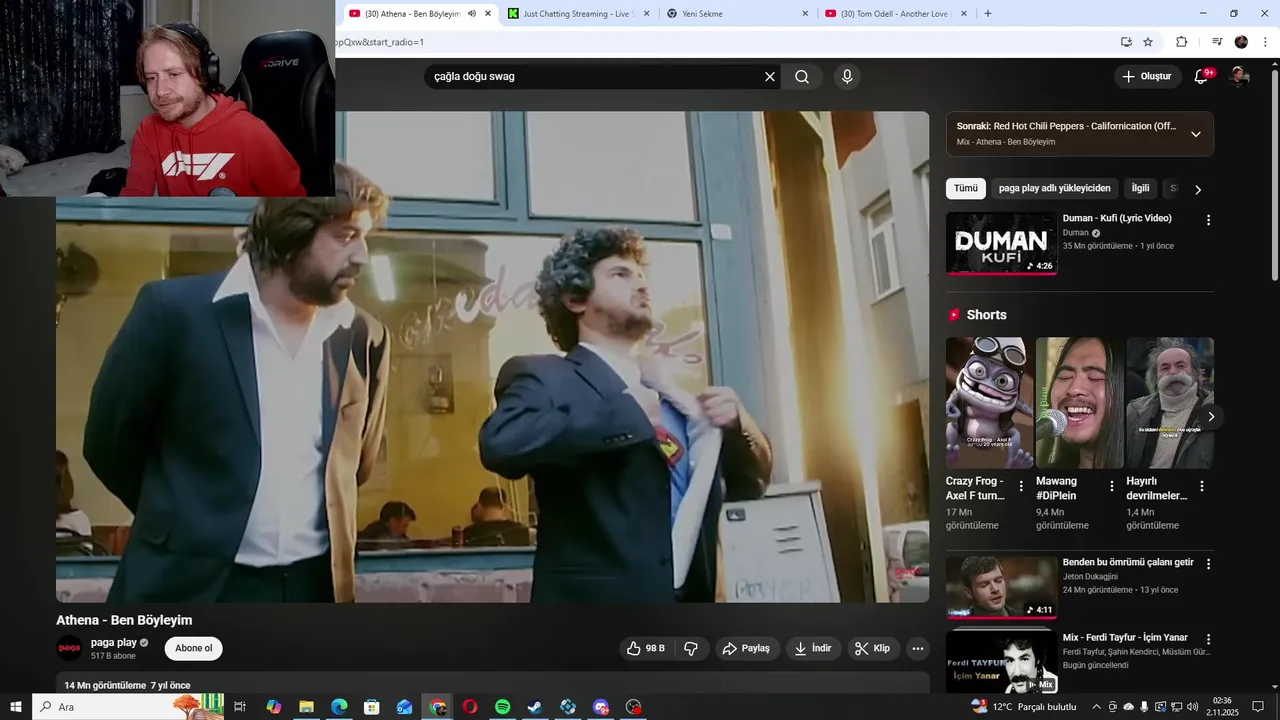This screenshot has width=1280, height=720.
Task: Open Opera browser from the taskbar
Action: click(470, 707)
